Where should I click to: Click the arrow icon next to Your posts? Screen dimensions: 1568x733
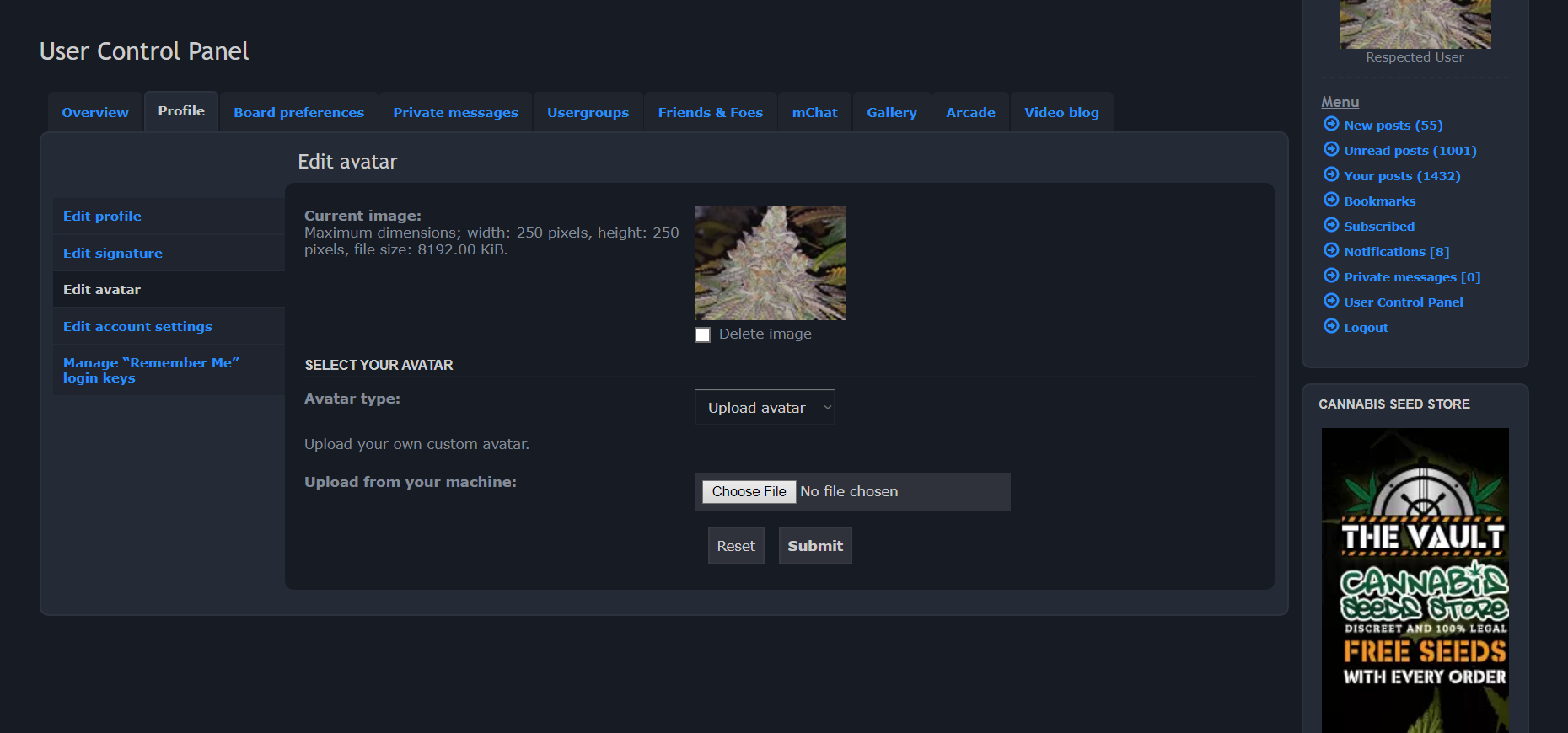point(1331,175)
